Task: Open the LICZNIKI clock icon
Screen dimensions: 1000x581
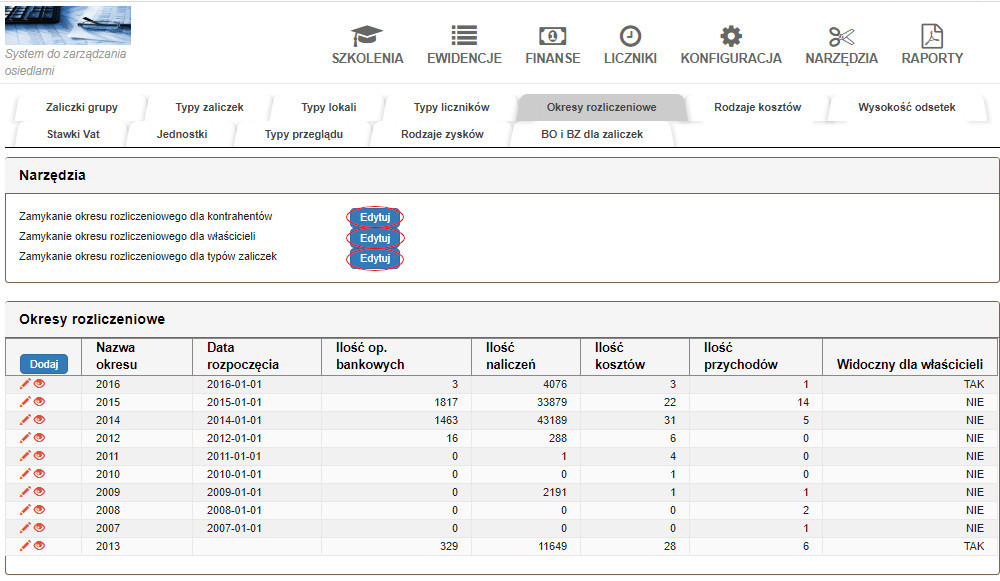Action: [630, 36]
